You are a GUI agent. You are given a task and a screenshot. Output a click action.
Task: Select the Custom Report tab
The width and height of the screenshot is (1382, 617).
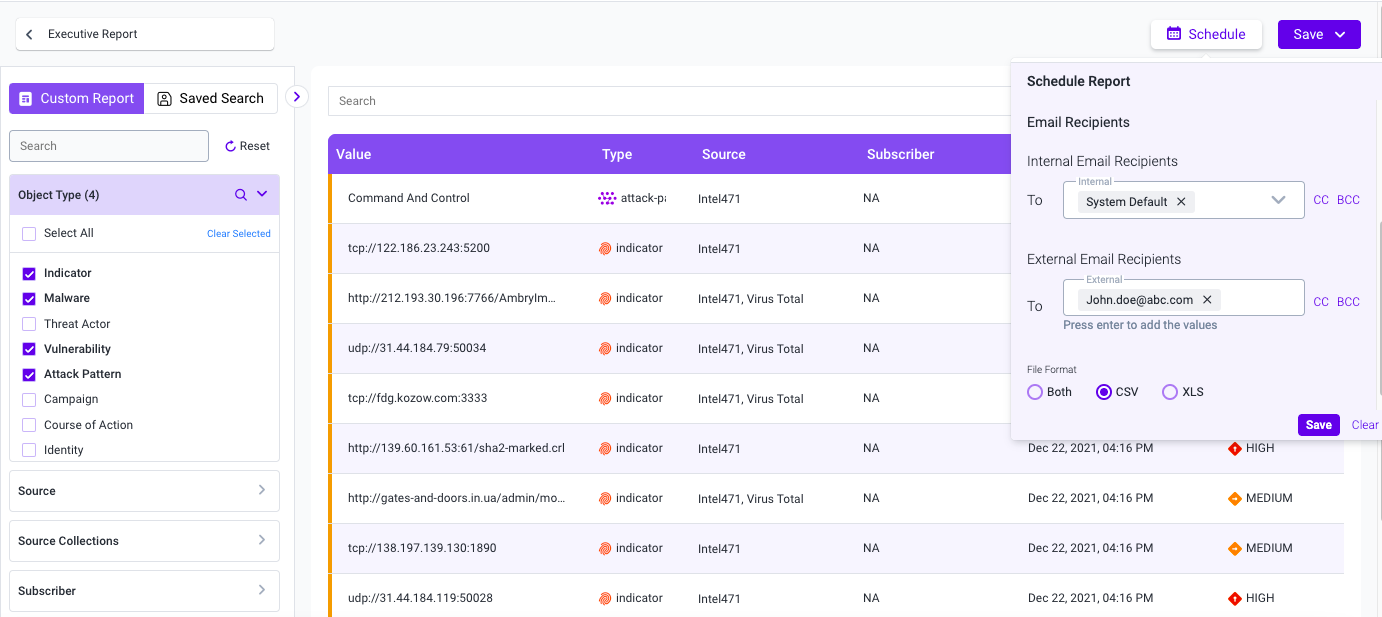click(77, 98)
